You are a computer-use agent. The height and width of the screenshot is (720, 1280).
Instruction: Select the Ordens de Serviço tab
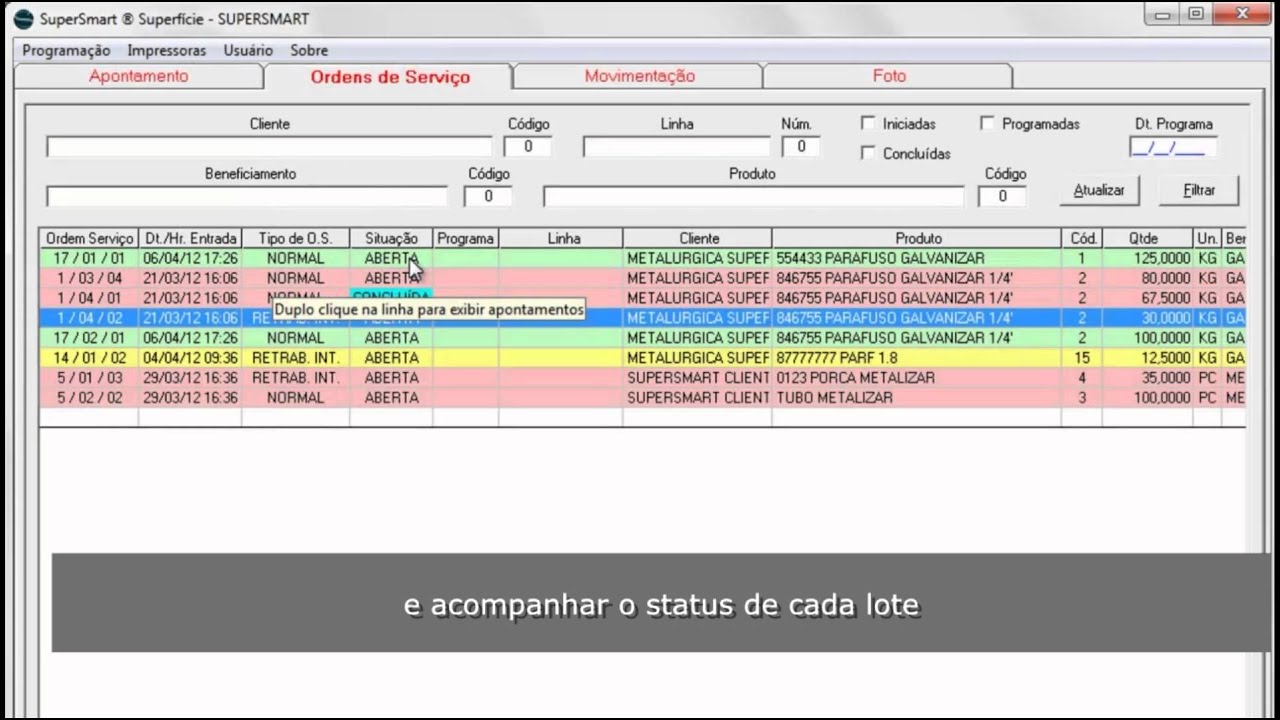pyautogui.click(x=390, y=77)
